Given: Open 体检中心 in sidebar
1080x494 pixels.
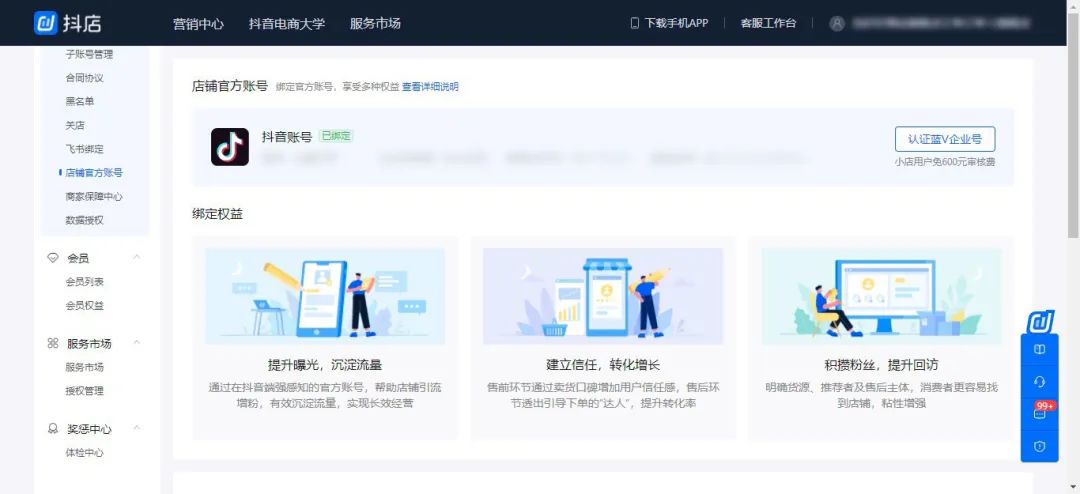Looking at the screenshot, I should [x=84, y=453].
